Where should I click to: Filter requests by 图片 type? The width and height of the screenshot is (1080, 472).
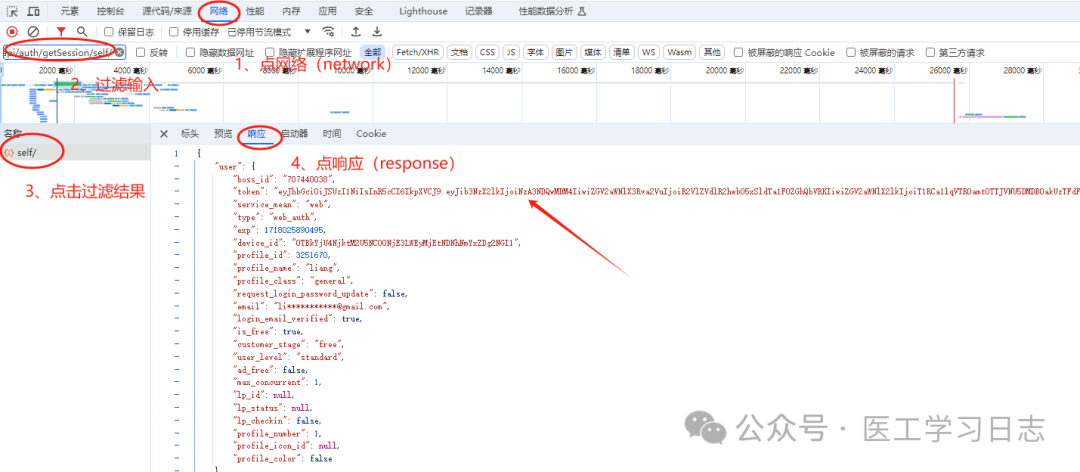pos(564,52)
